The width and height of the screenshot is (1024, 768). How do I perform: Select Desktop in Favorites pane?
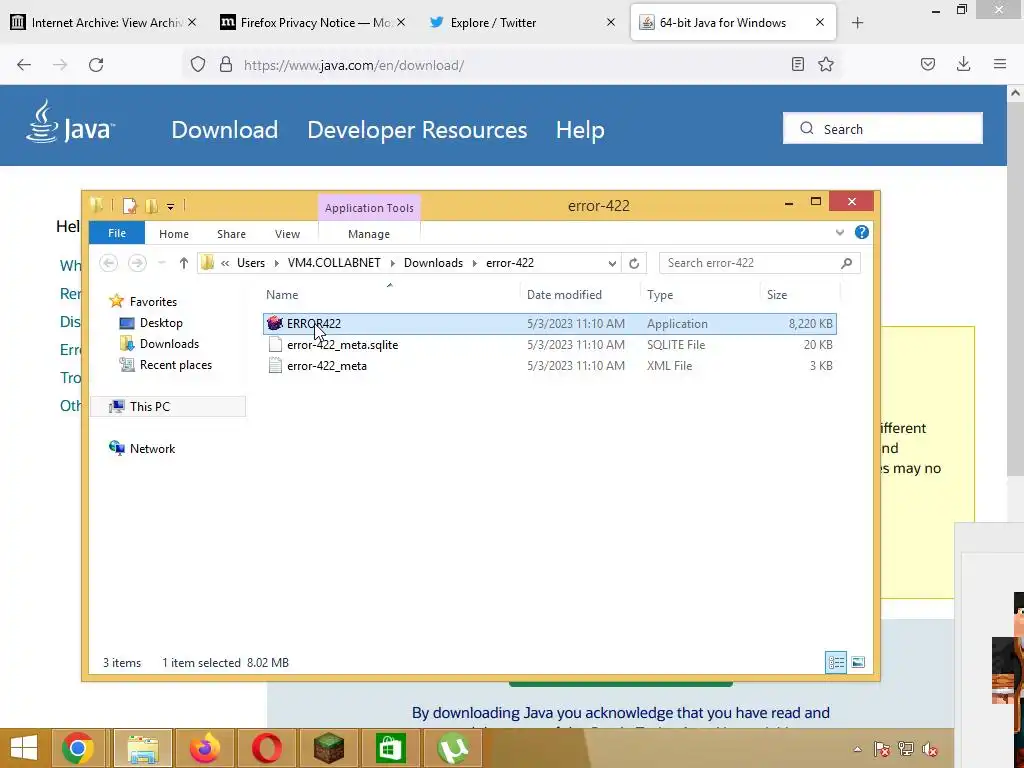(161, 323)
